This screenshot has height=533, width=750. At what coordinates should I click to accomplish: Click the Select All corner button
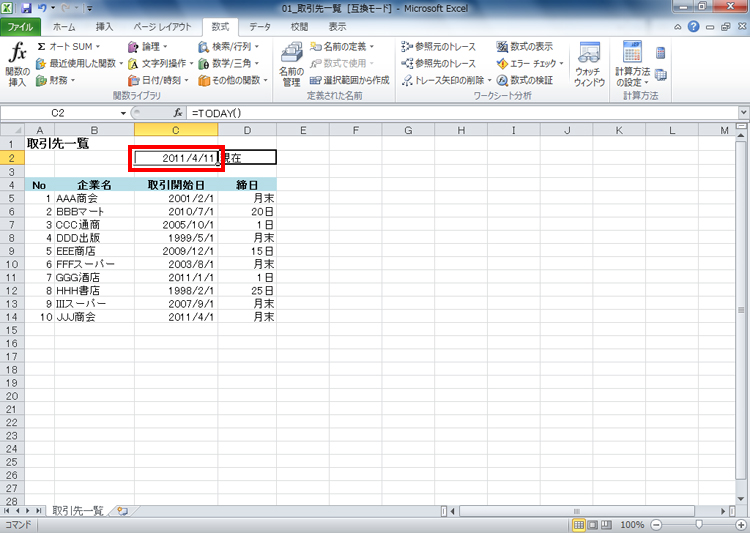12,130
